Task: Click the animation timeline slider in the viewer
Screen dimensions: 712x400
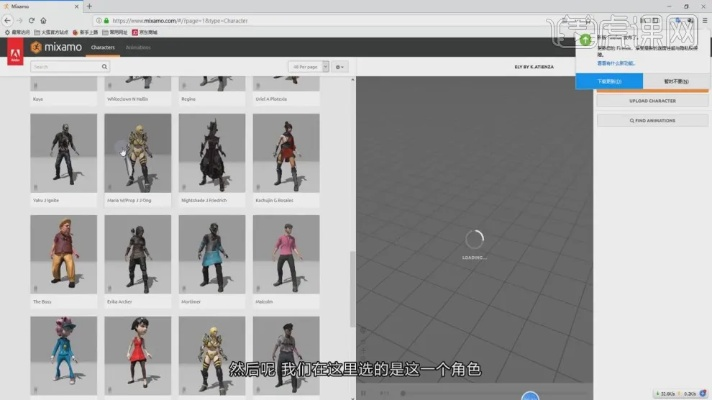Action: pos(495,393)
